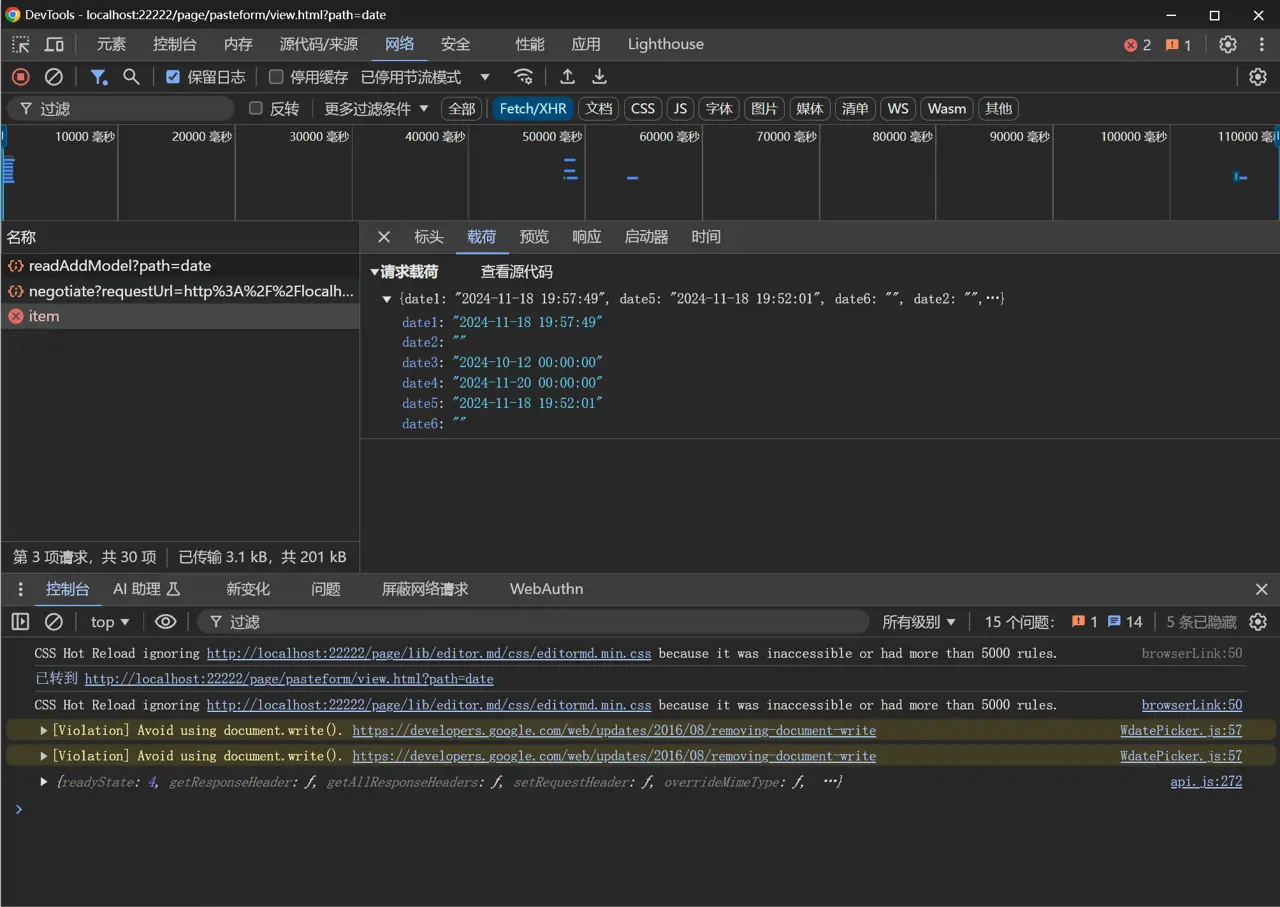
Task: Open the 标头 tab
Action: point(429,237)
